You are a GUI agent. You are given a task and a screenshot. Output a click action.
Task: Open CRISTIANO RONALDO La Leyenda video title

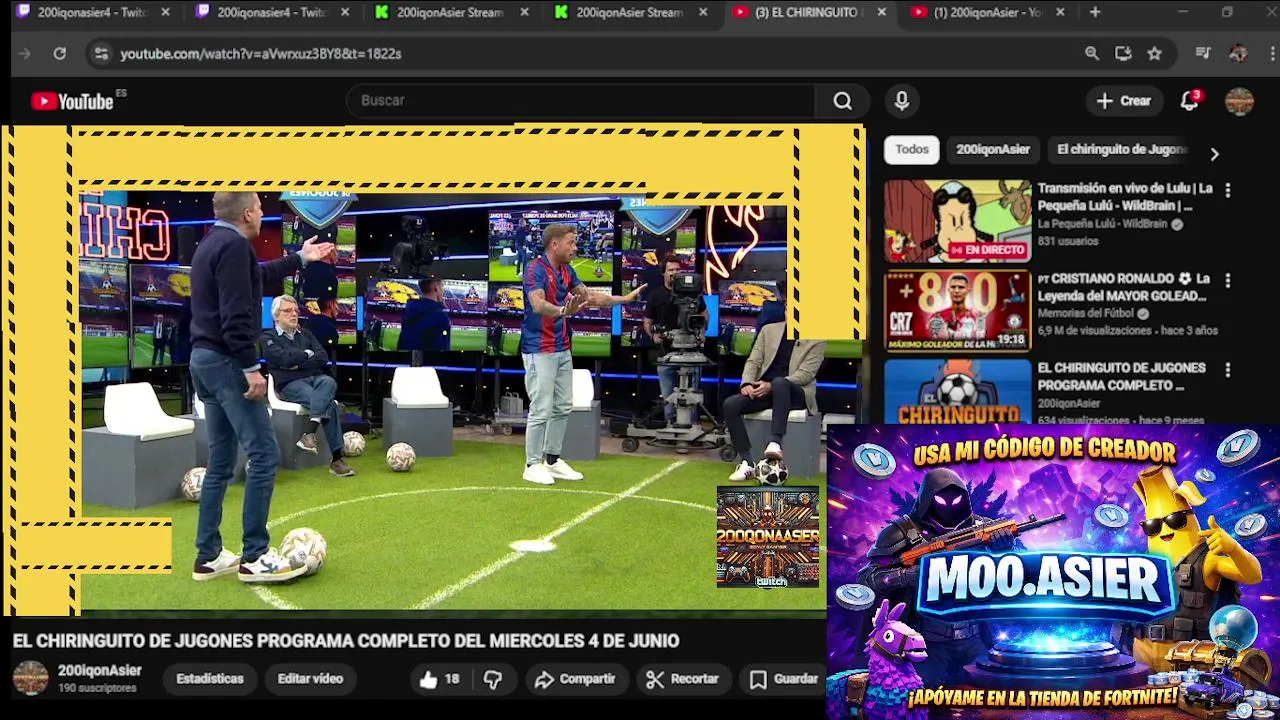point(1123,287)
